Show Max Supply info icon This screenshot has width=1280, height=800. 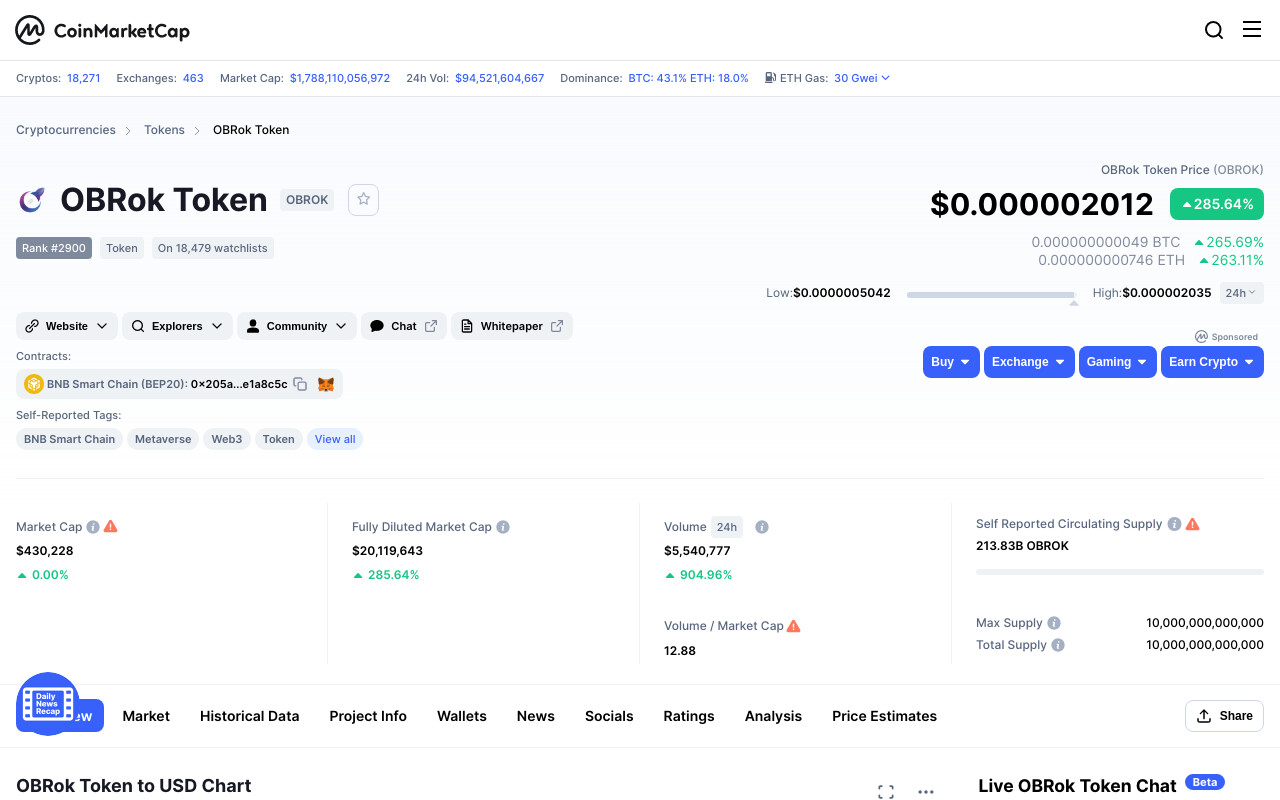point(1054,623)
